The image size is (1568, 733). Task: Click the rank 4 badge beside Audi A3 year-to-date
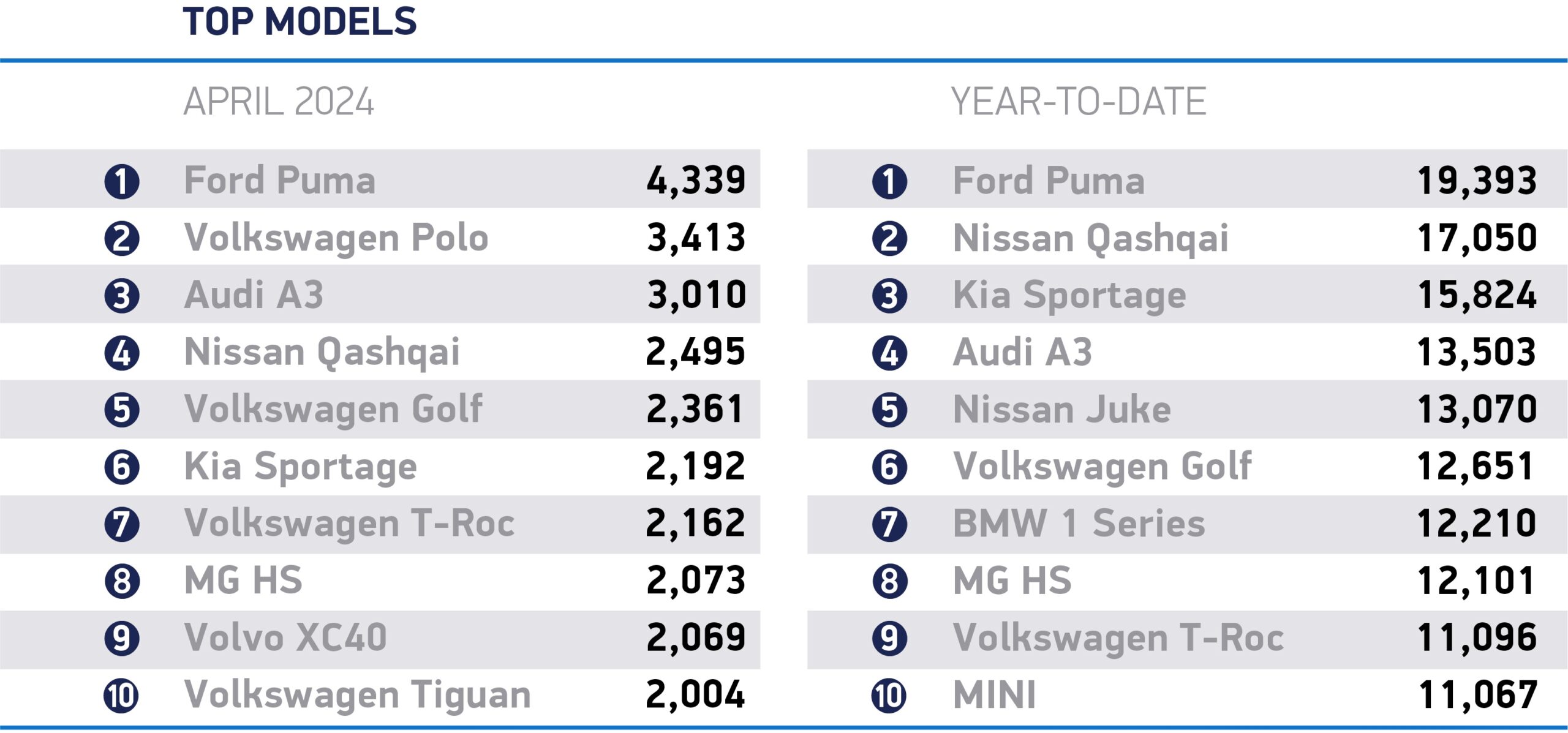click(x=889, y=353)
